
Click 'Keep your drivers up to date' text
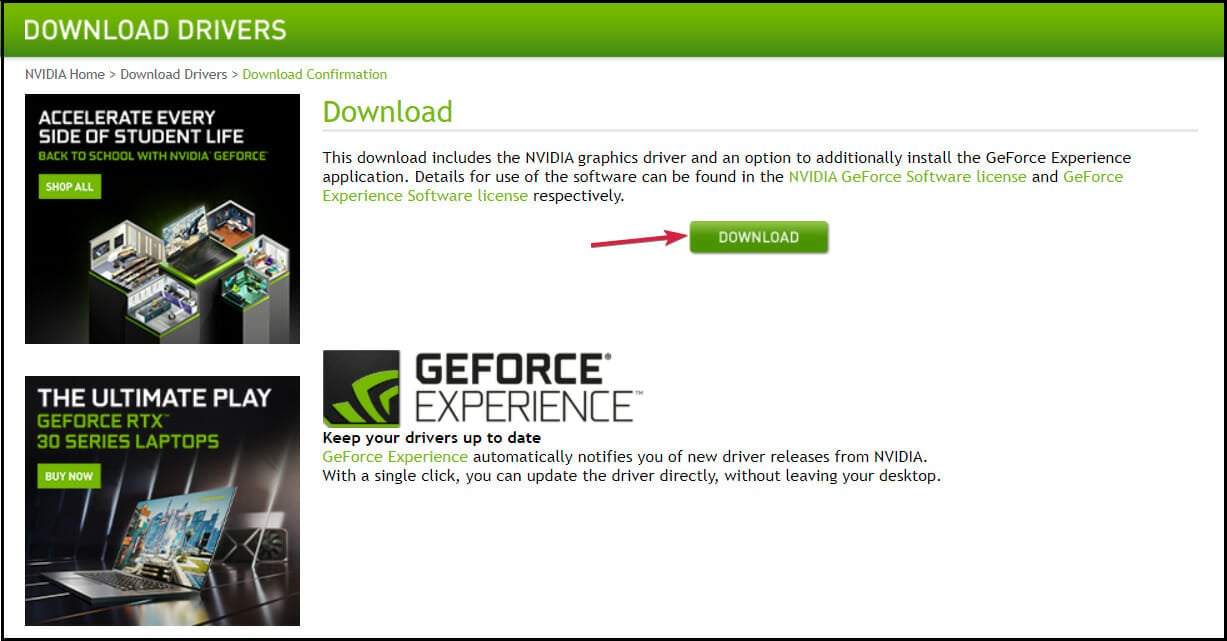coord(432,438)
